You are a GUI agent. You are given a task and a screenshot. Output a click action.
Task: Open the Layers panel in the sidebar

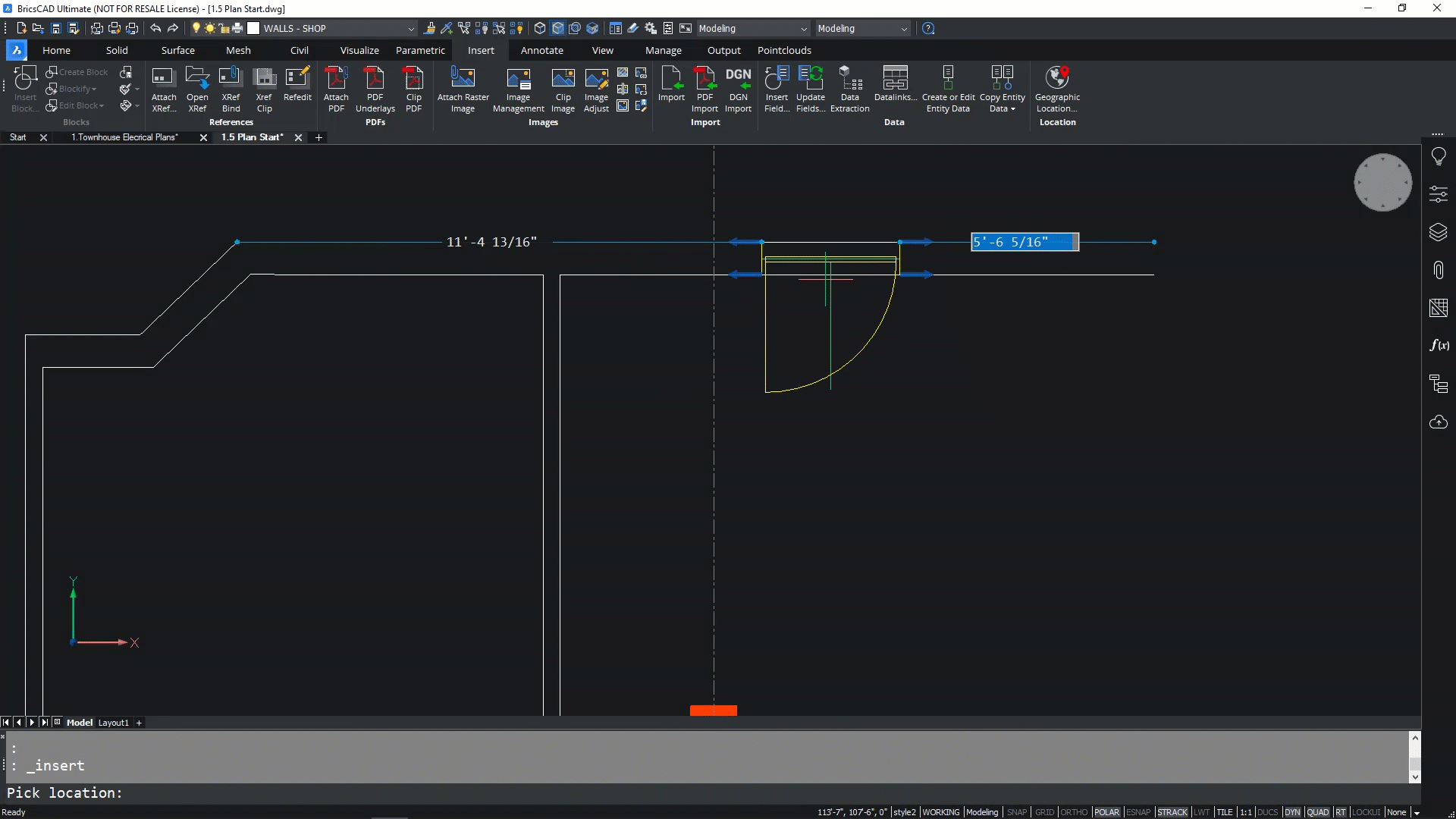click(x=1439, y=232)
